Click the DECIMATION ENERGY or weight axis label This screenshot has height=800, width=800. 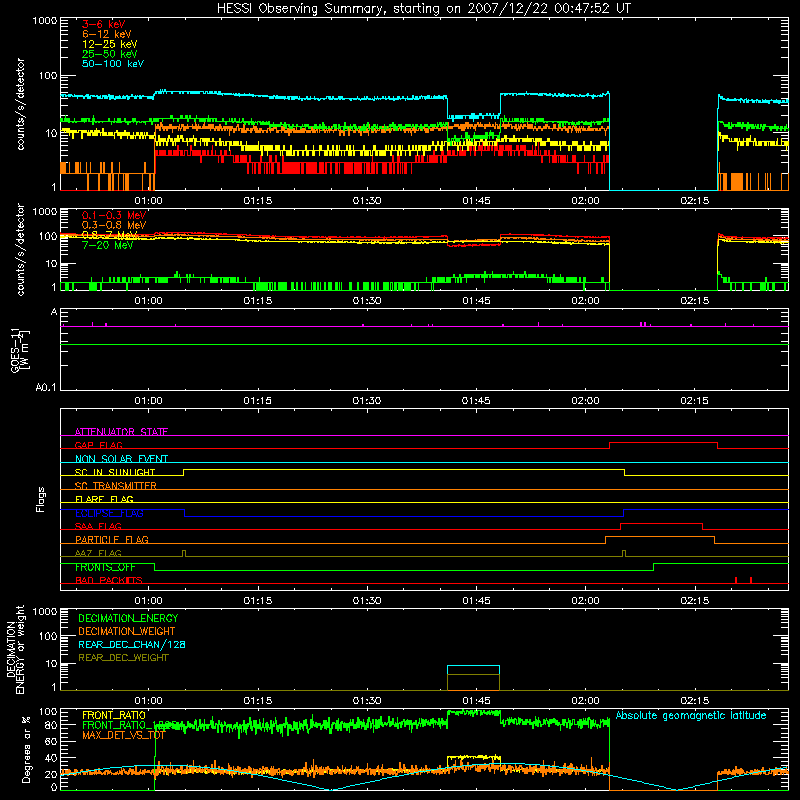pyautogui.click(x=15, y=649)
